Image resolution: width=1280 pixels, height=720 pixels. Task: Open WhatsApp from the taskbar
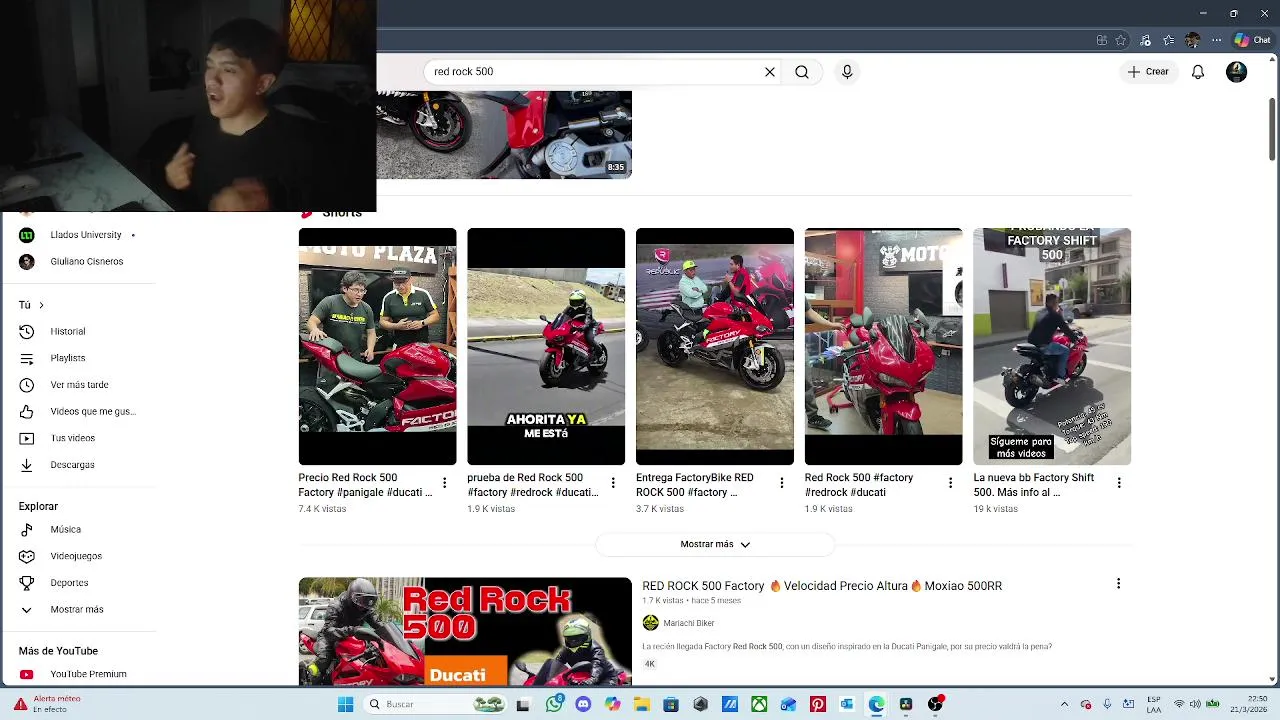tap(555, 704)
